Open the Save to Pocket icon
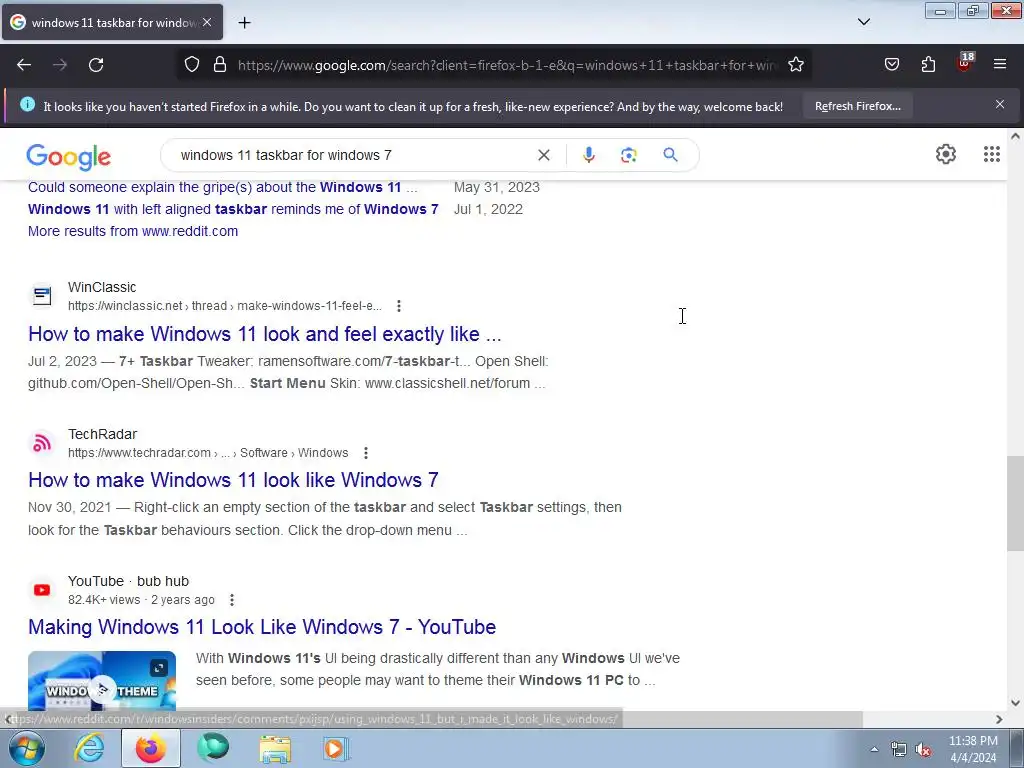Viewport: 1024px width, 768px height. [891, 65]
